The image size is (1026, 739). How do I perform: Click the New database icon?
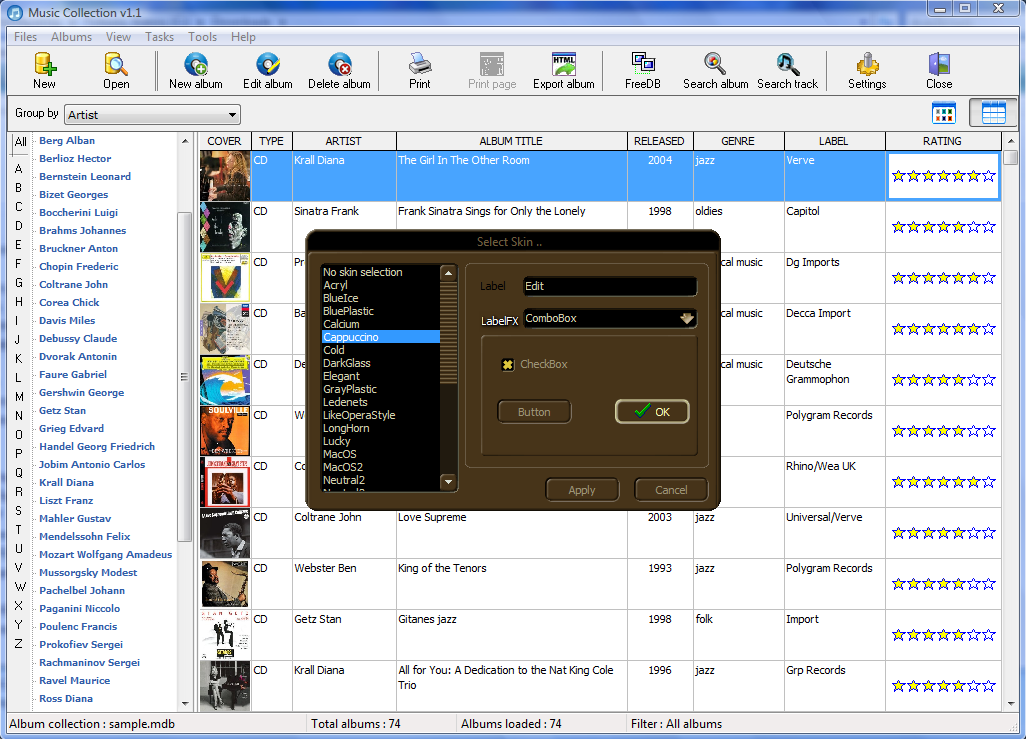(44, 70)
